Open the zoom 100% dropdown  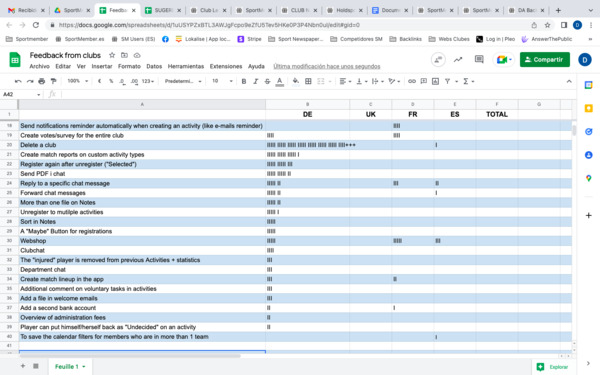pos(77,81)
